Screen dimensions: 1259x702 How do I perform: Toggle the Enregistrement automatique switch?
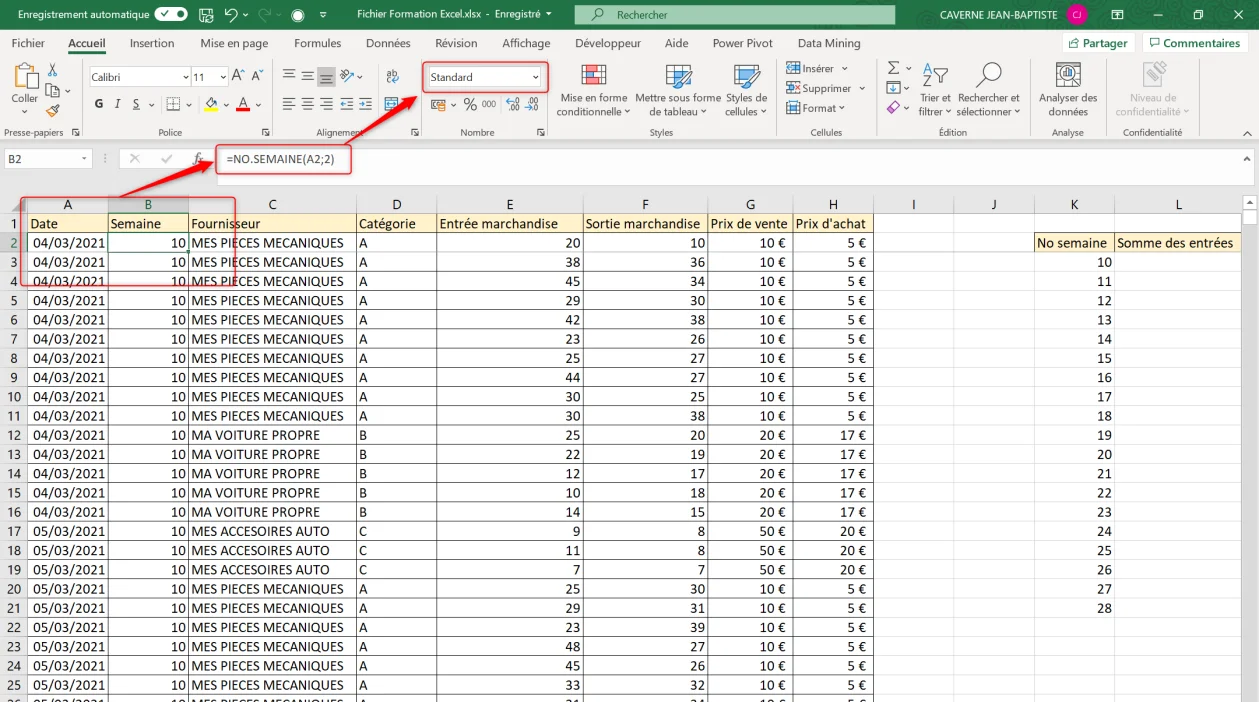tap(171, 15)
